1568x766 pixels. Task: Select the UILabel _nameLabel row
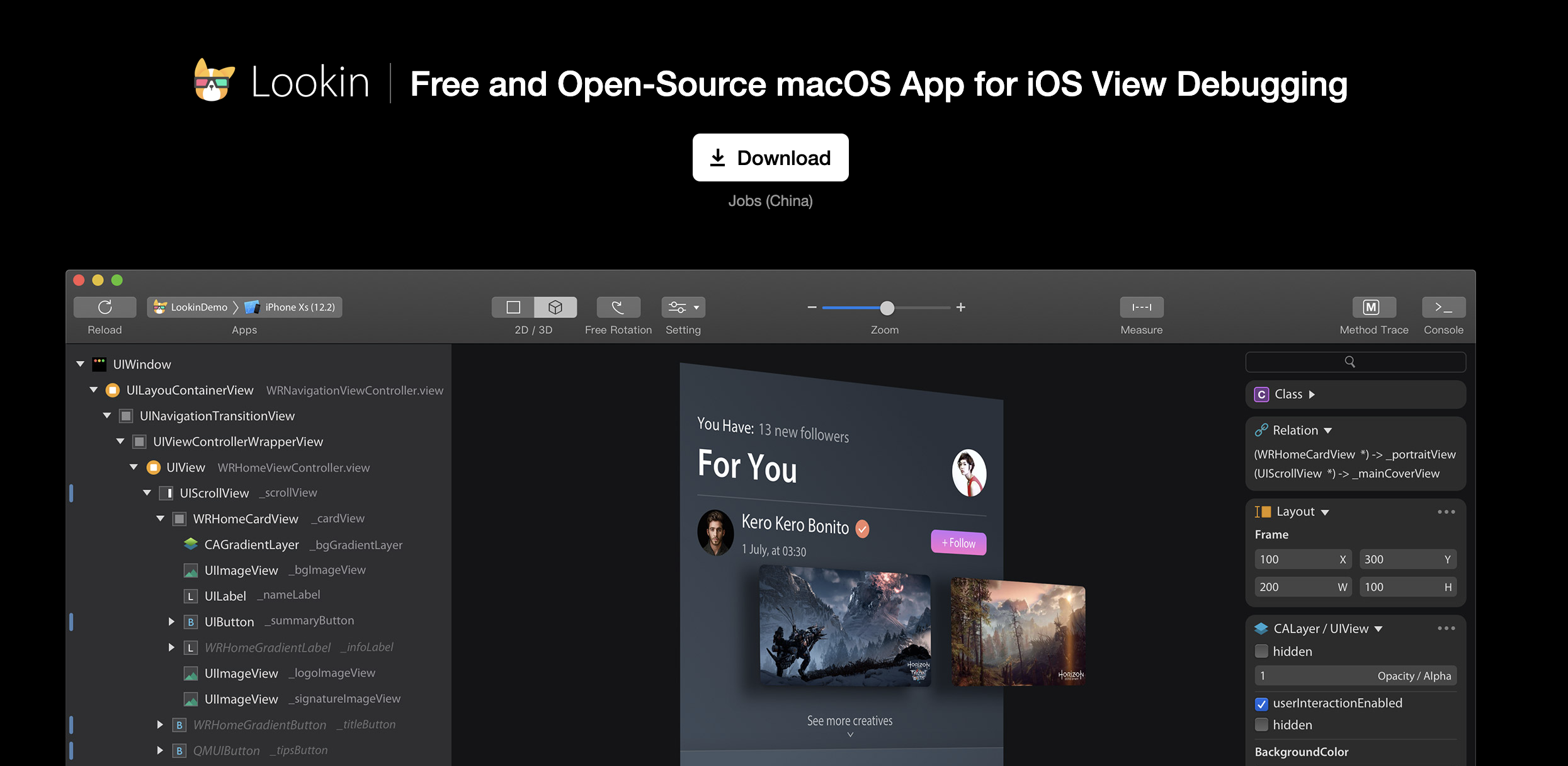(x=259, y=595)
